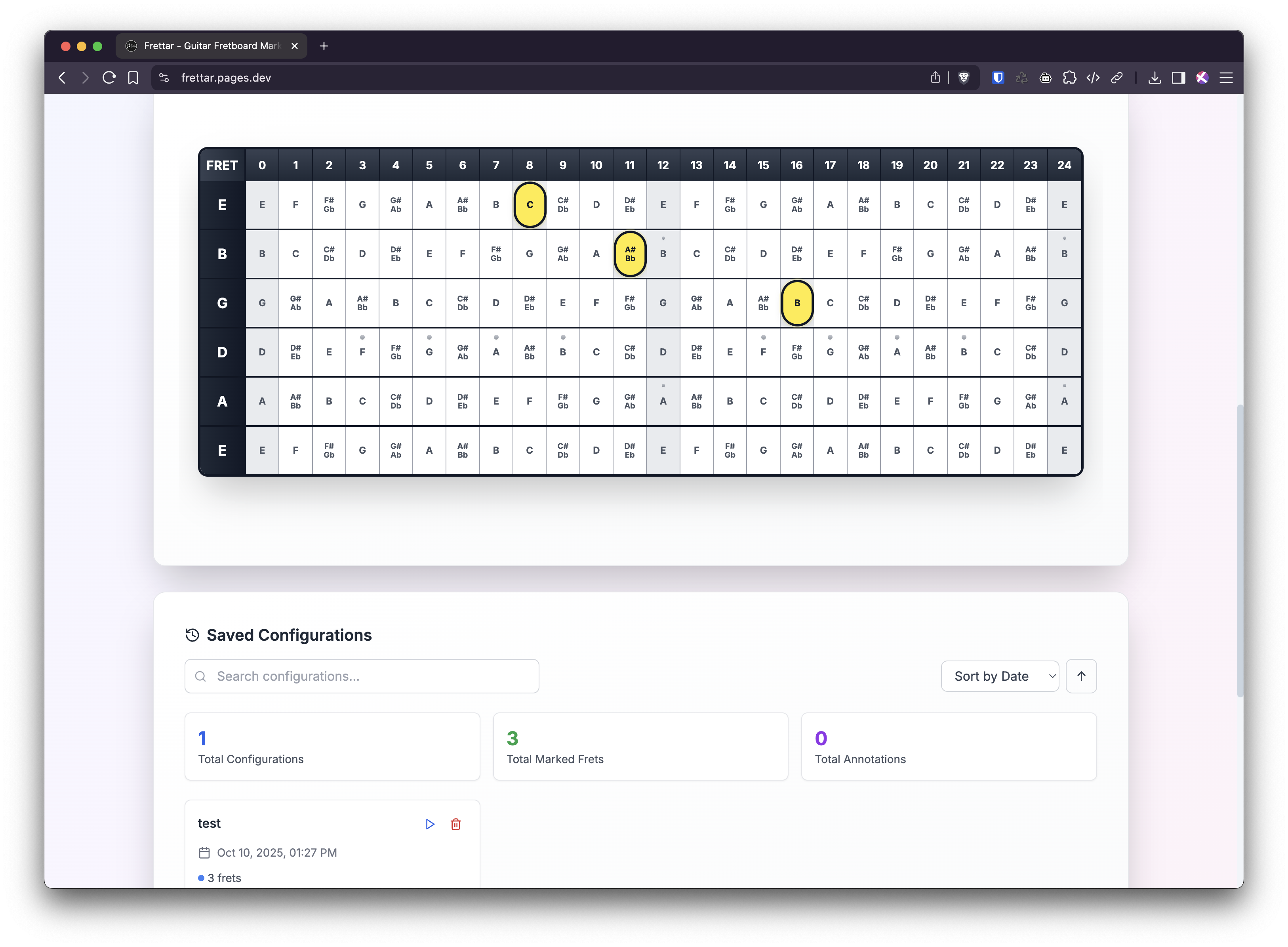Open the Sort by Date dropdown
Image resolution: width=1288 pixels, height=947 pixels.
coord(999,676)
